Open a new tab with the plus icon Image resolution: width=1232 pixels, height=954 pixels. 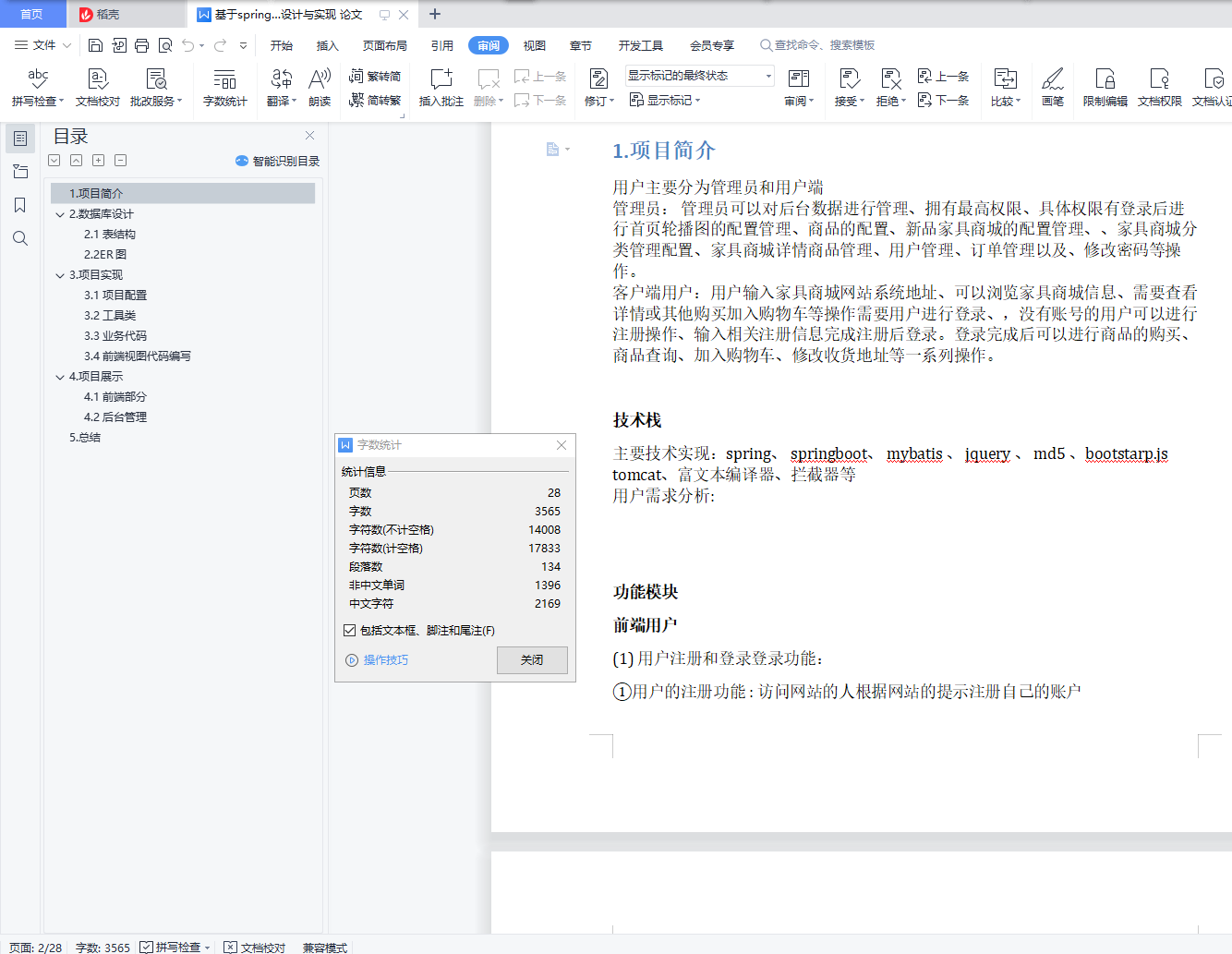coord(435,14)
